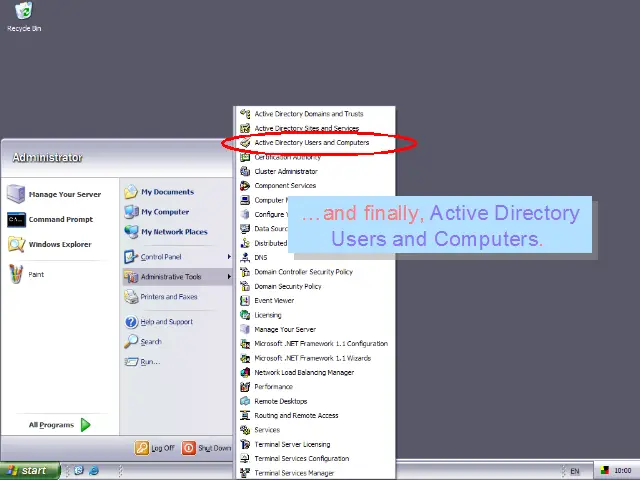
Task: Click the Remote Desktops icon
Action: 245,401
